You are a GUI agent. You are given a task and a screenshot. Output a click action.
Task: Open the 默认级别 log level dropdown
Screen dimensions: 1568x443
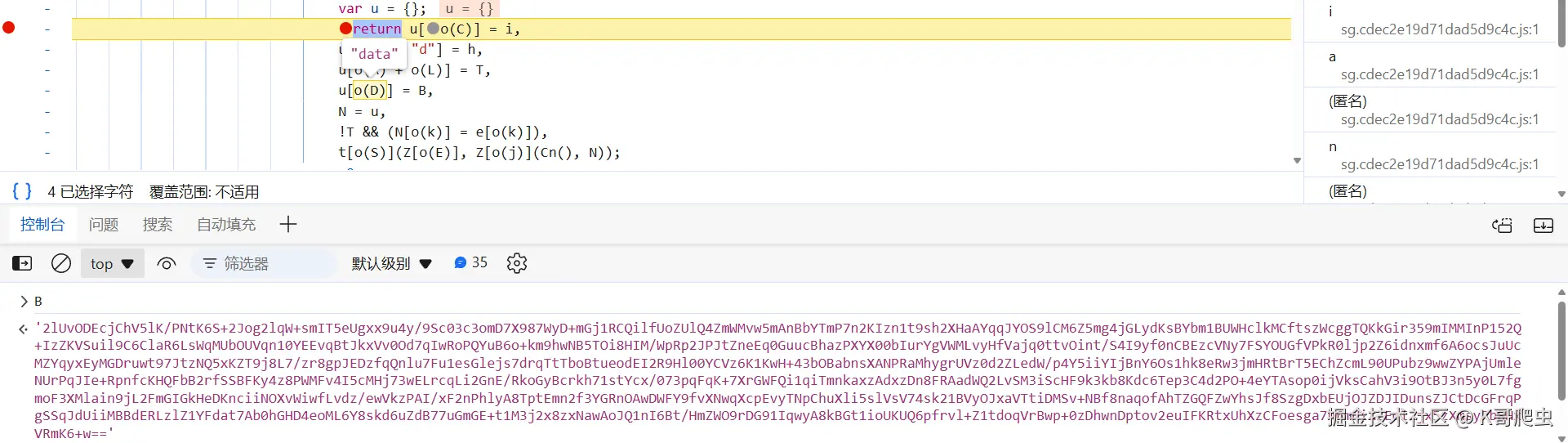tap(391, 263)
